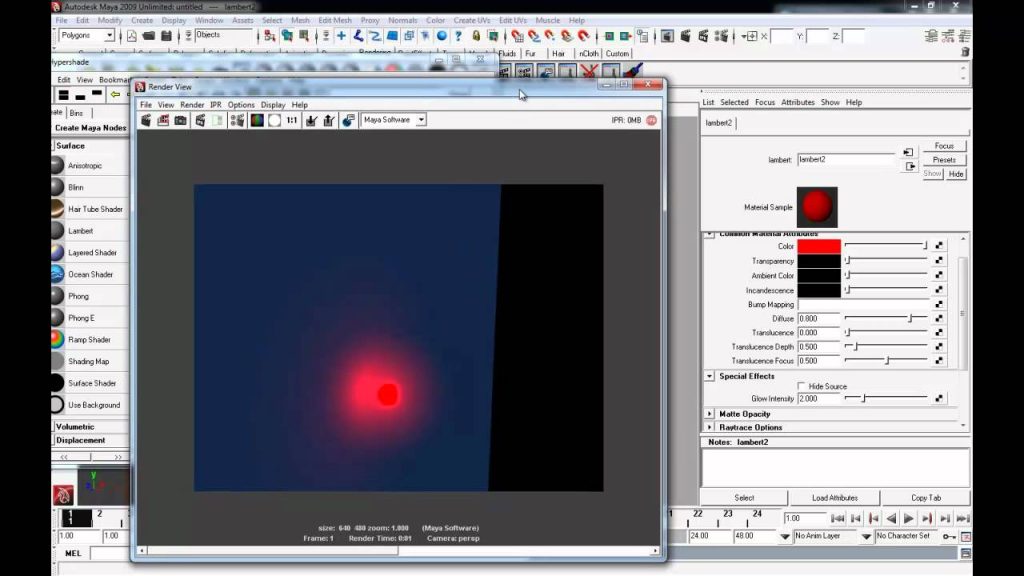Set real size with the 1:1 button

tap(292, 120)
